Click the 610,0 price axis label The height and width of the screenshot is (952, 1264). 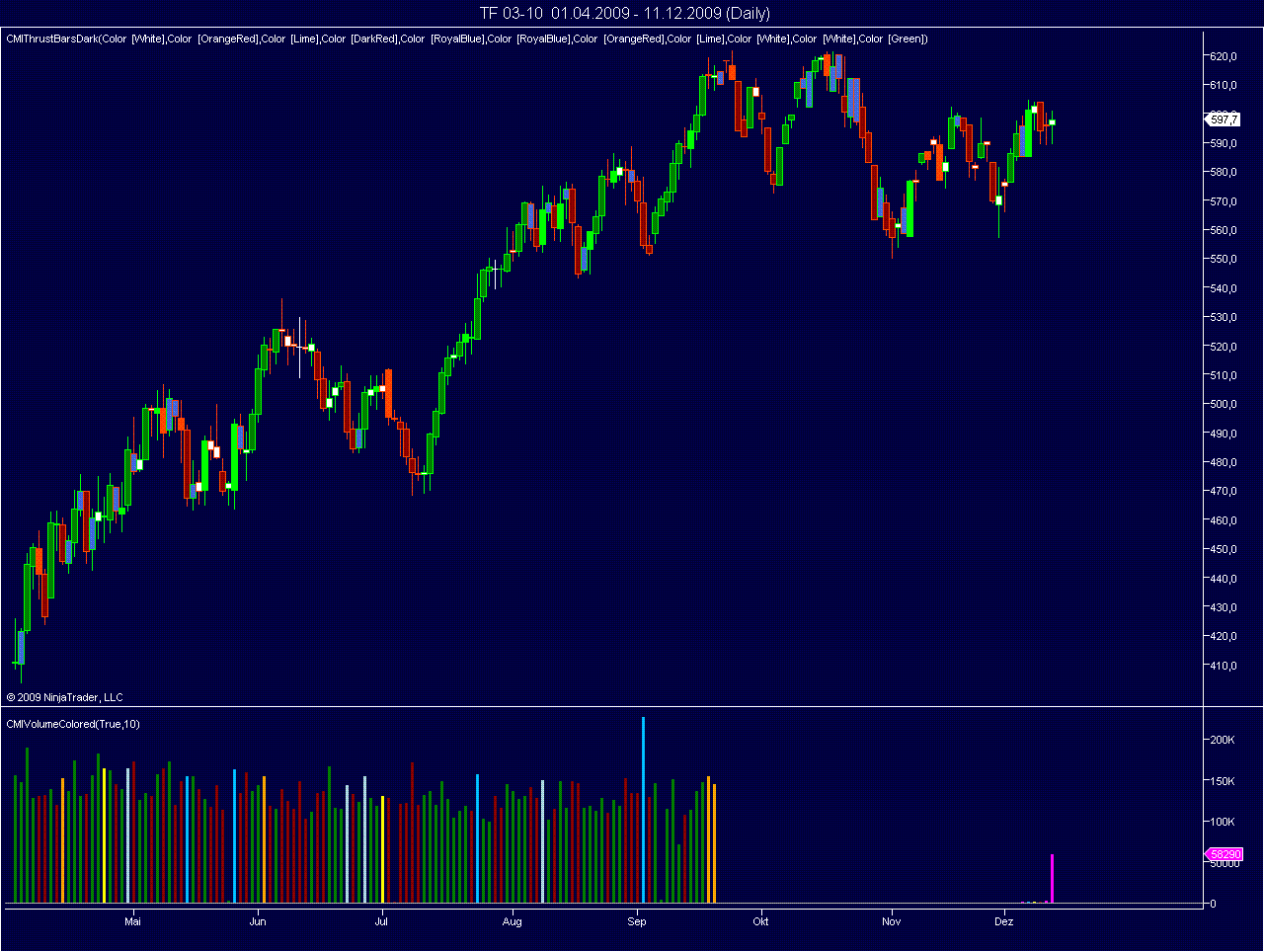(1224, 85)
